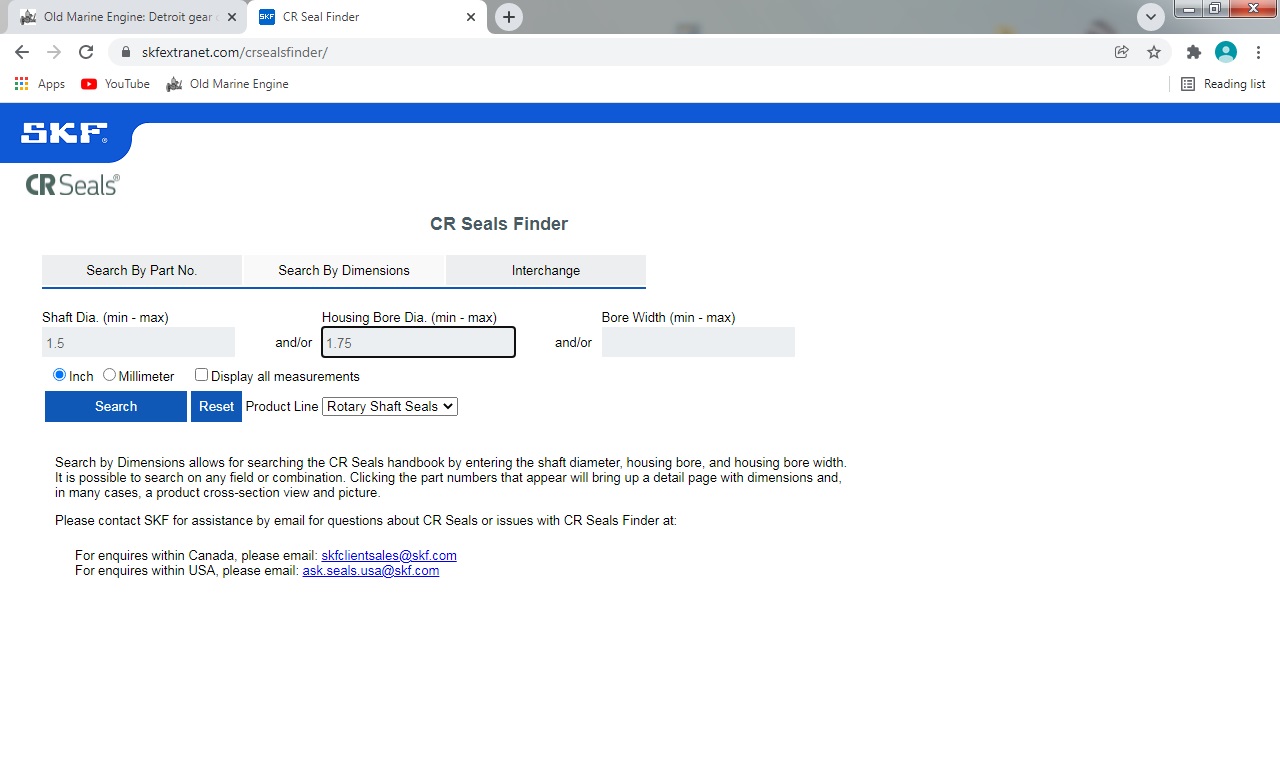Click the CR Seals logo
Image resolution: width=1280 pixels, height=766 pixels.
(73, 184)
